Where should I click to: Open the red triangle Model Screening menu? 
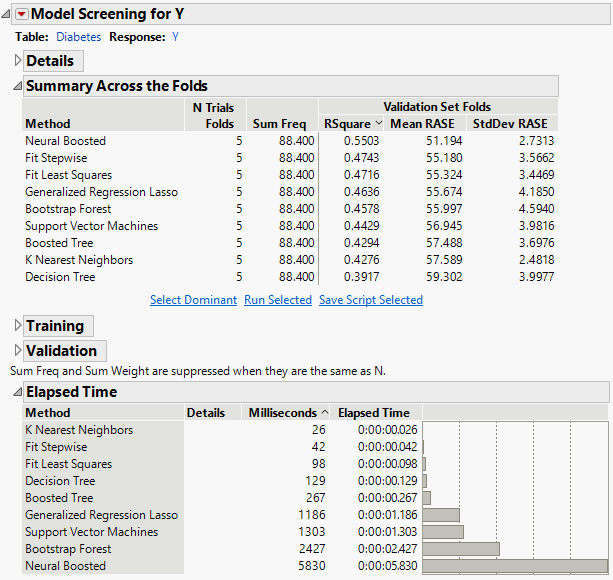coord(22,15)
